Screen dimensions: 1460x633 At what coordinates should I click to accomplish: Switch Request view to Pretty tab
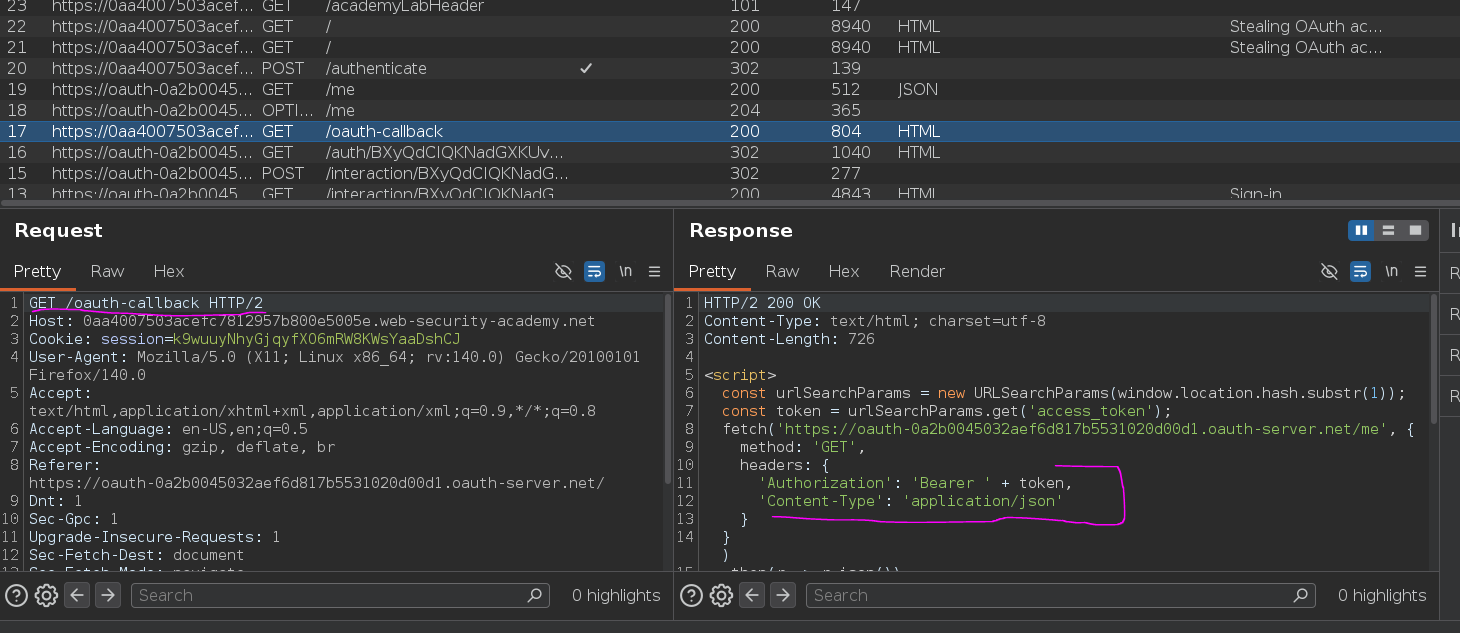click(x=37, y=271)
